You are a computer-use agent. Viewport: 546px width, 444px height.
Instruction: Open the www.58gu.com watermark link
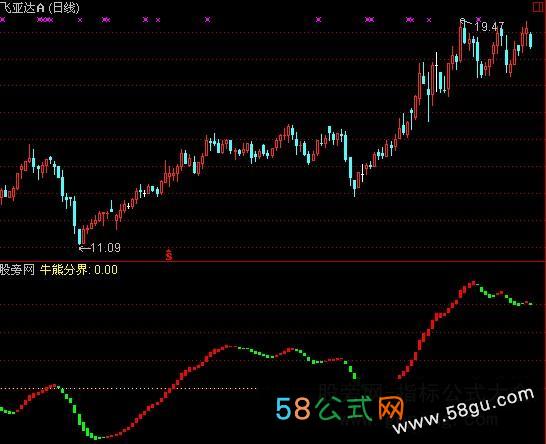coord(463,410)
